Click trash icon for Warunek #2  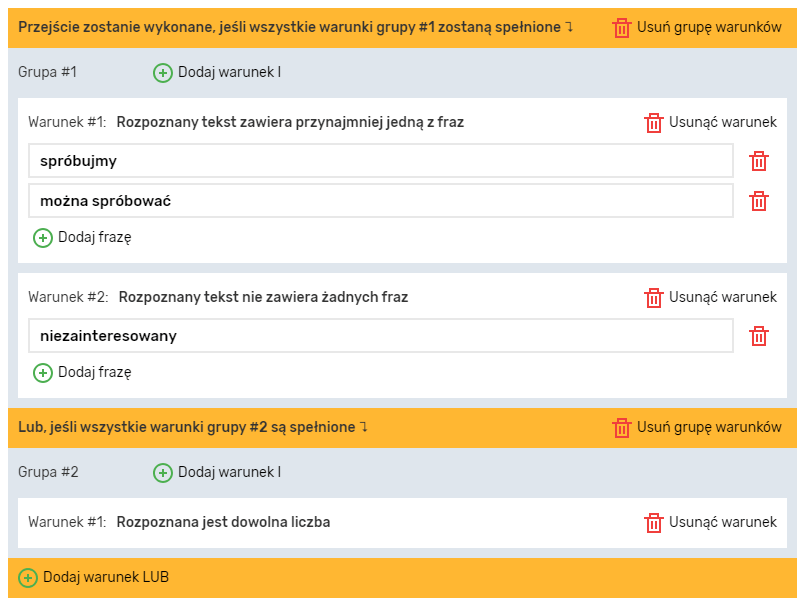pos(654,298)
